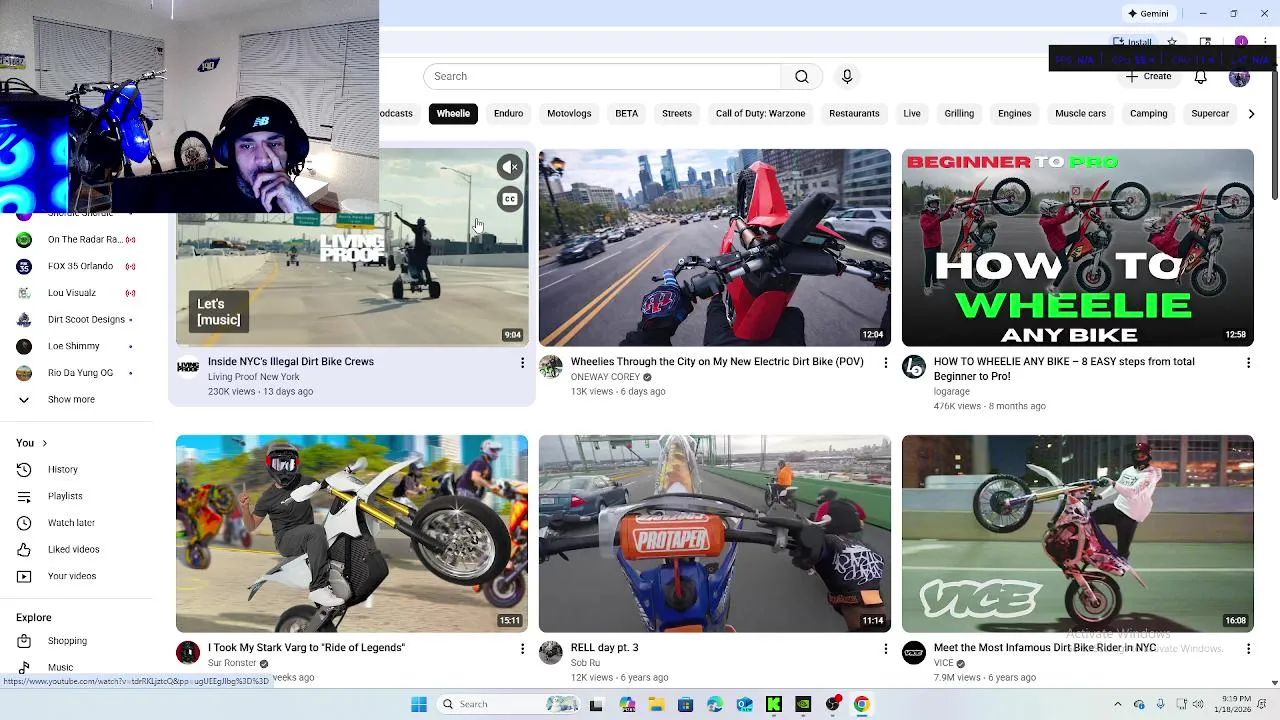Open the VICE dirt bike rider thumbnail
Viewport: 1280px width, 720px height.
(x=1077, y=534)
